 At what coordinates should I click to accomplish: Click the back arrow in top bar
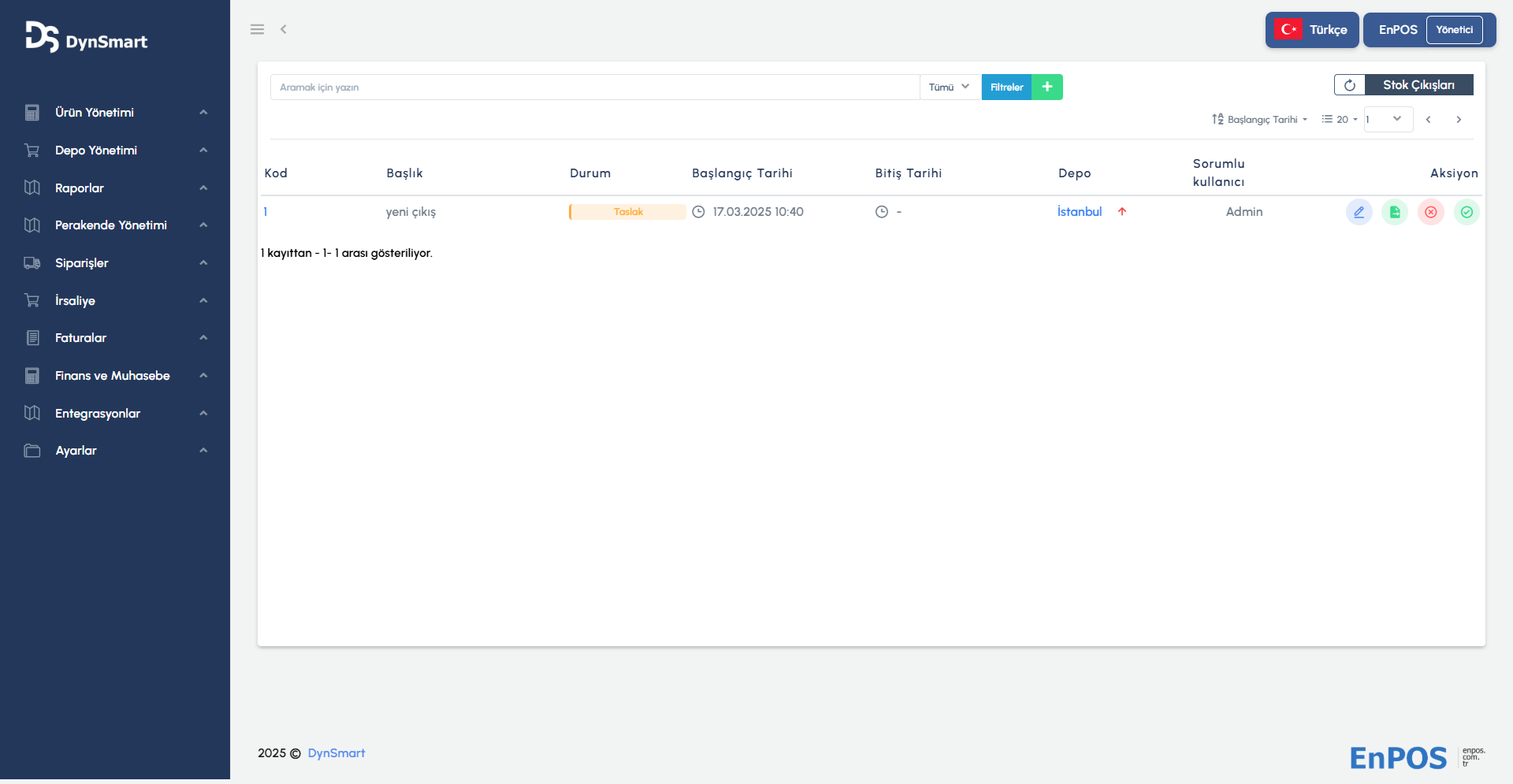[x=284, y=29]
